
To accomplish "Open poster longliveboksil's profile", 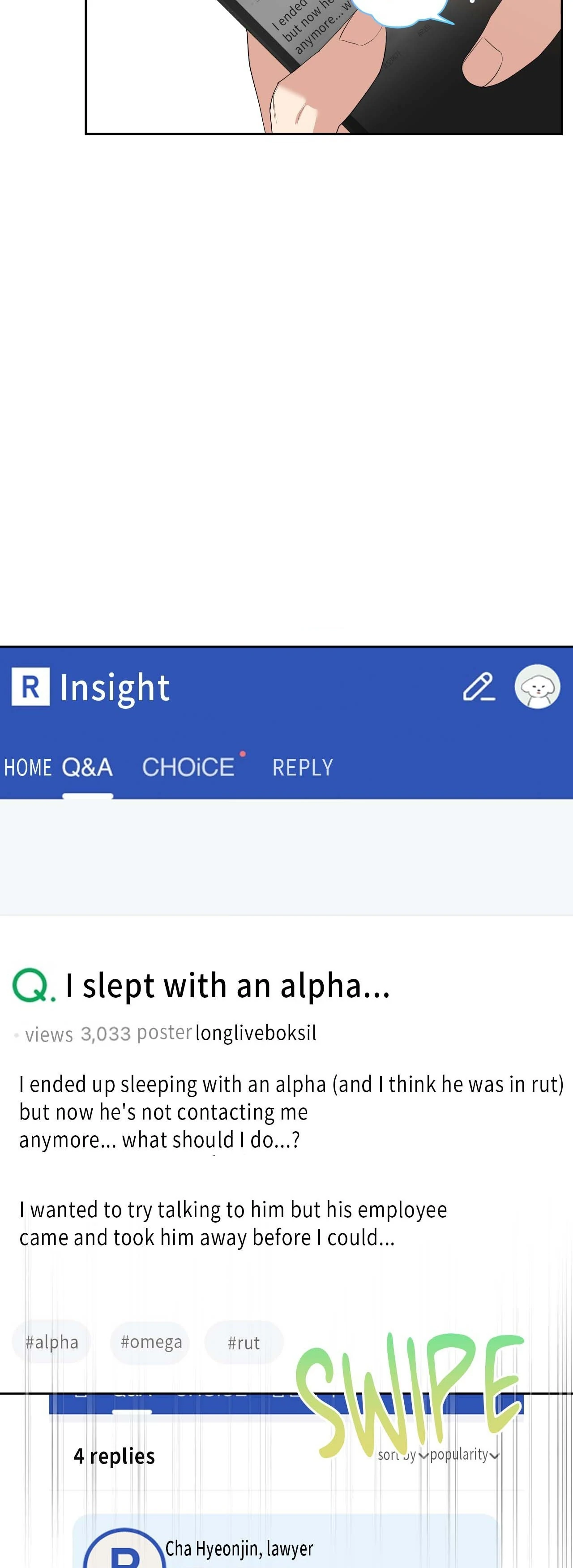I will pyautogui.click(x=256, y=1033).
